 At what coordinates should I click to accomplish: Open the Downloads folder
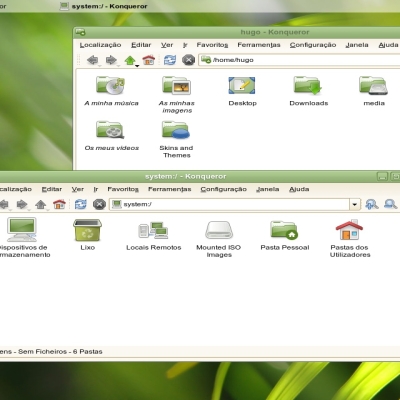click(308, 85)
